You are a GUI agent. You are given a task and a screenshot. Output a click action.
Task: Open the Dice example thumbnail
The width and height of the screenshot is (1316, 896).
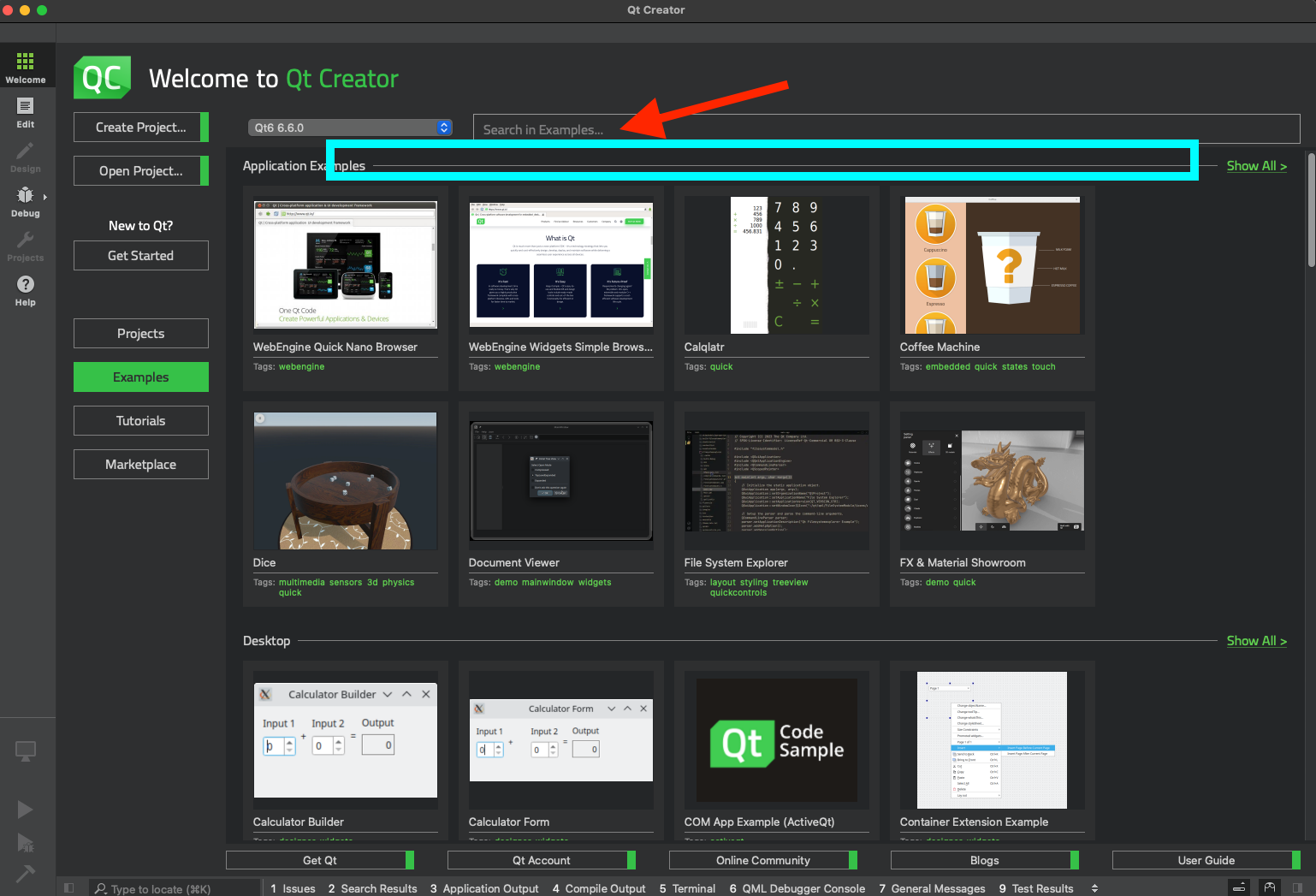click(x=346, y=481)
